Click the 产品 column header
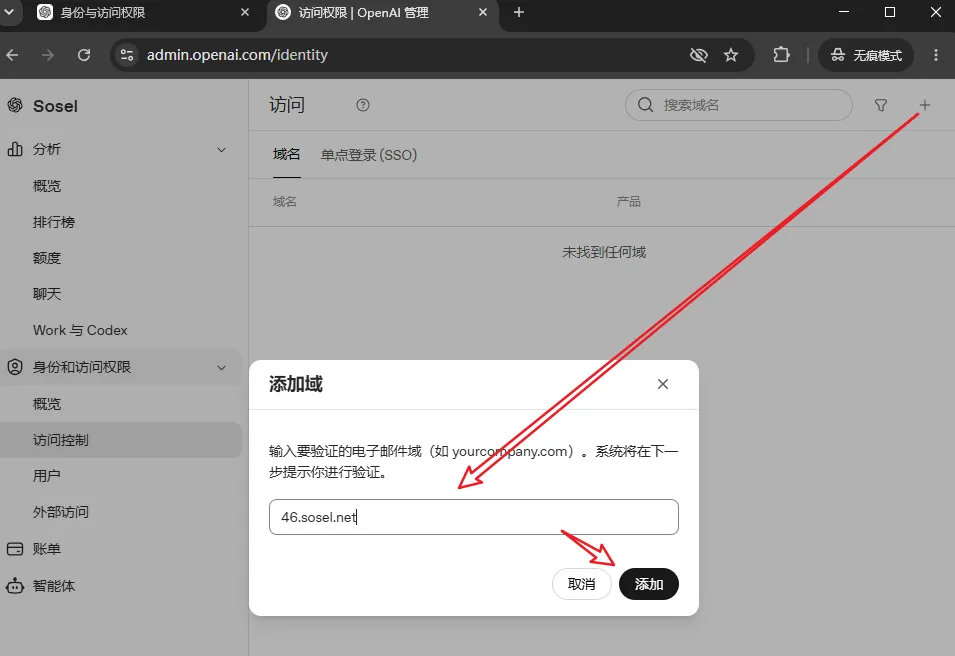The width and height of the screenshot is (955, 656). click(629, 202)
